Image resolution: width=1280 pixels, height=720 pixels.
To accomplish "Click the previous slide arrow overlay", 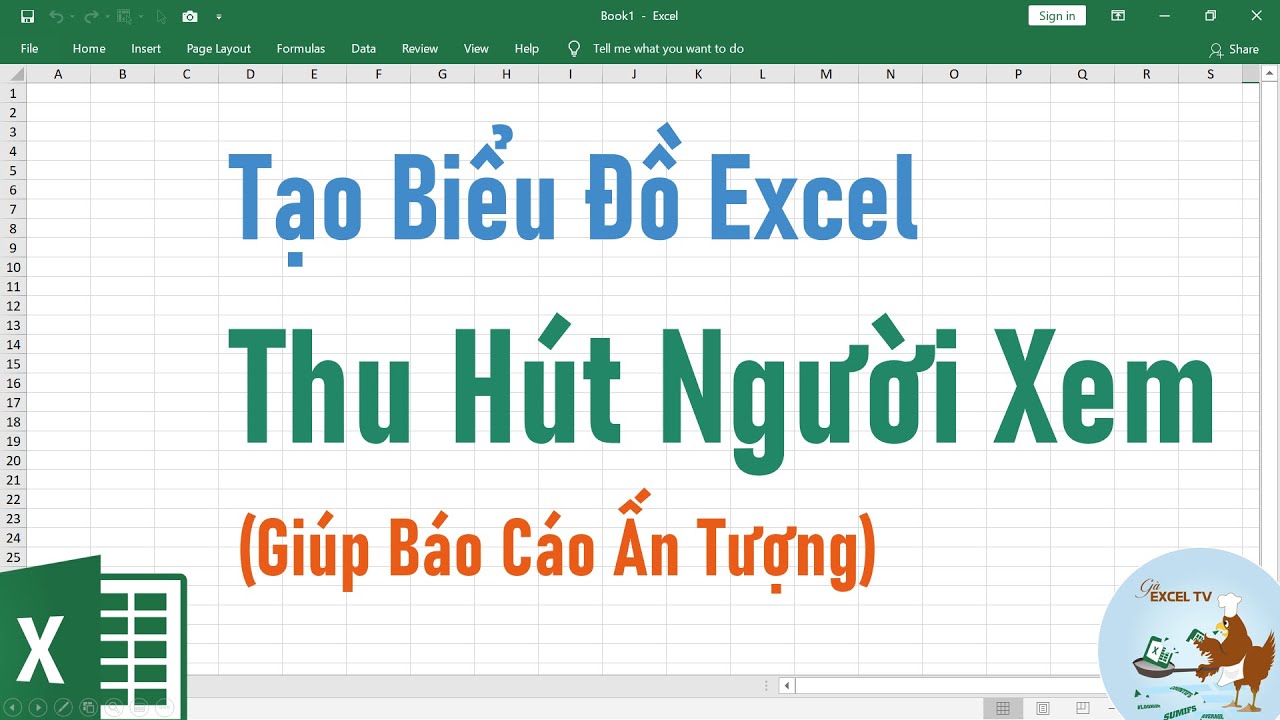I will pyautogui.click(x=14, y=706).
